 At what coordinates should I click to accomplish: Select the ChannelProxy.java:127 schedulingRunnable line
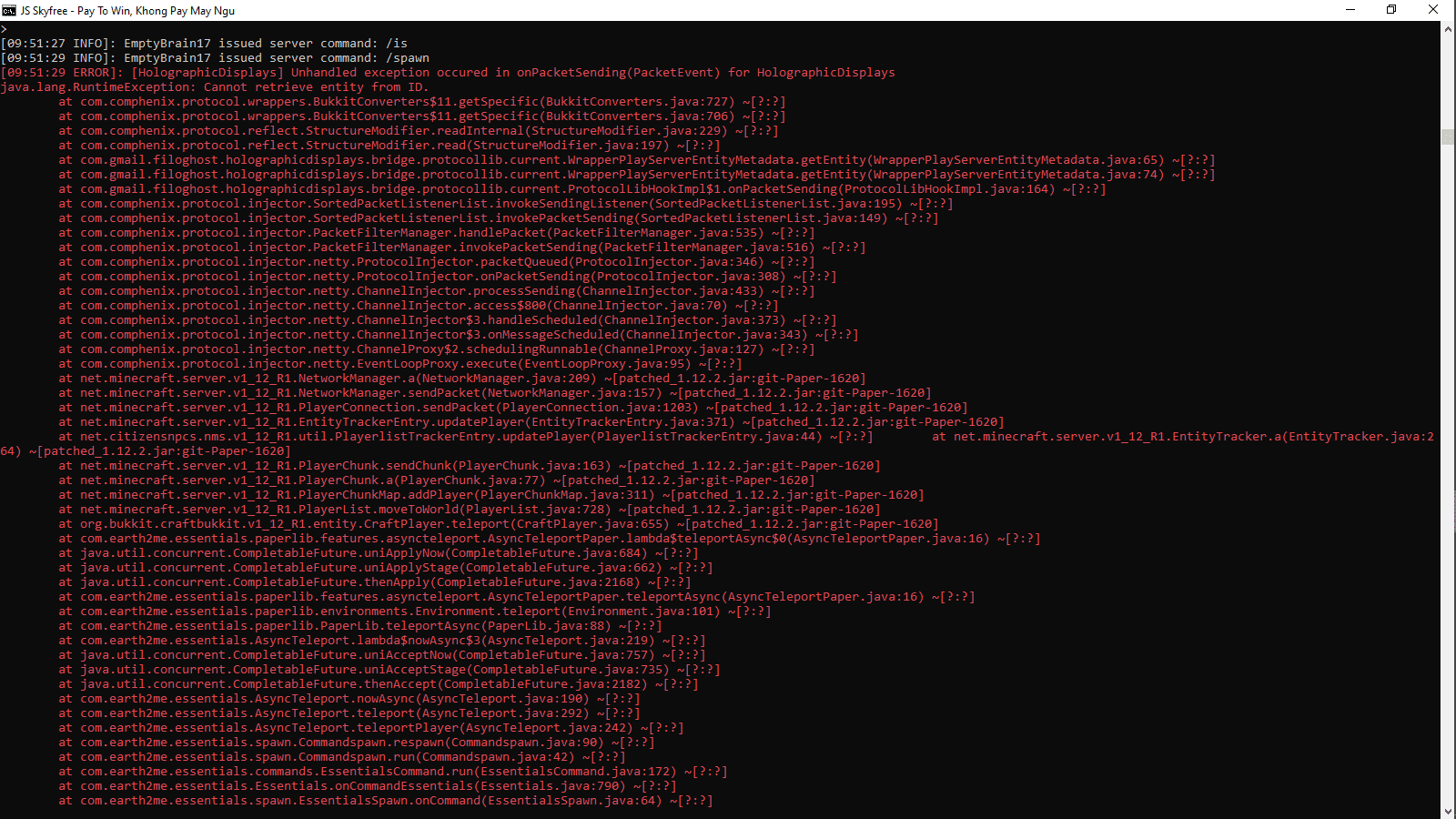(437, 349)
